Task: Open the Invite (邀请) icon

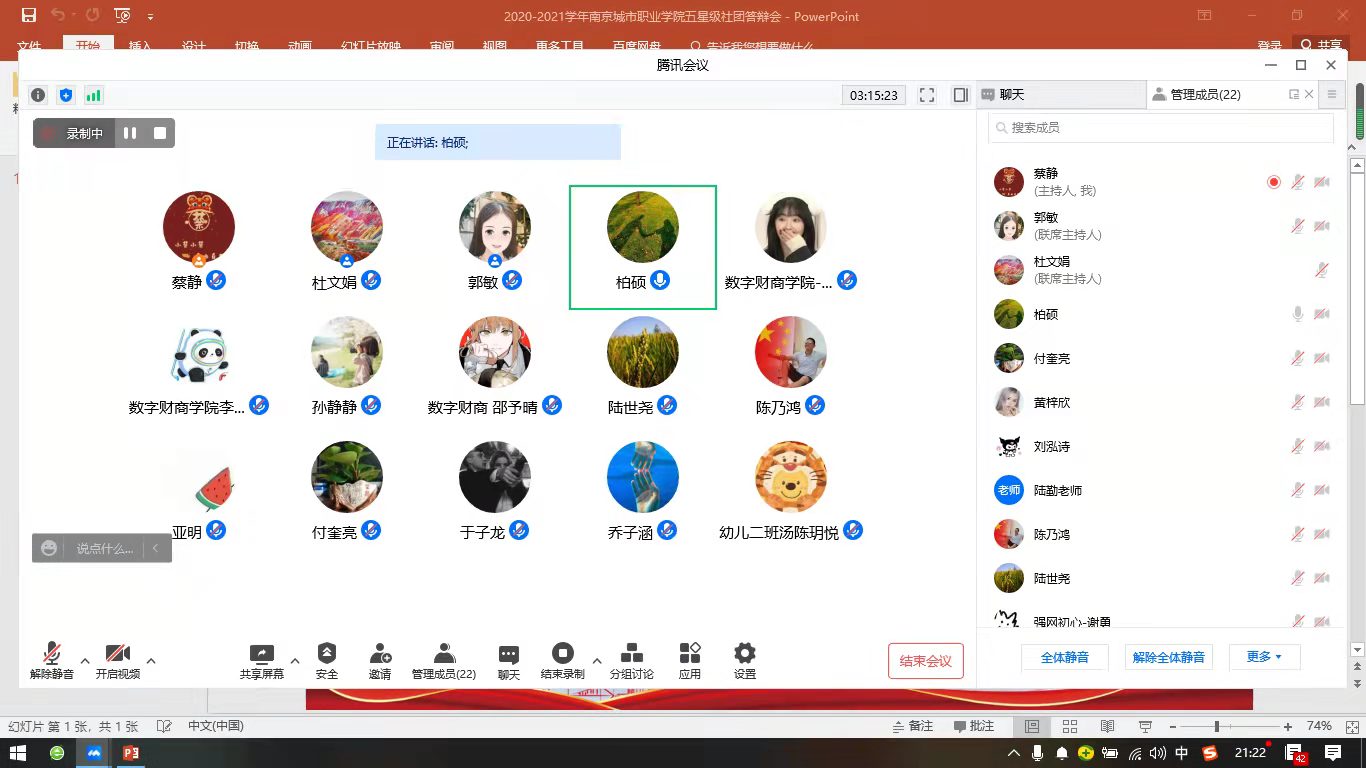Action: click(380, 660)
